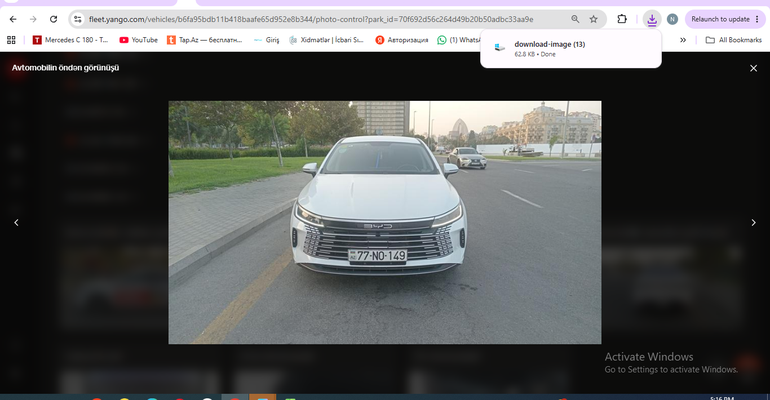Close the photo viewer with the X

coord(753,68)
